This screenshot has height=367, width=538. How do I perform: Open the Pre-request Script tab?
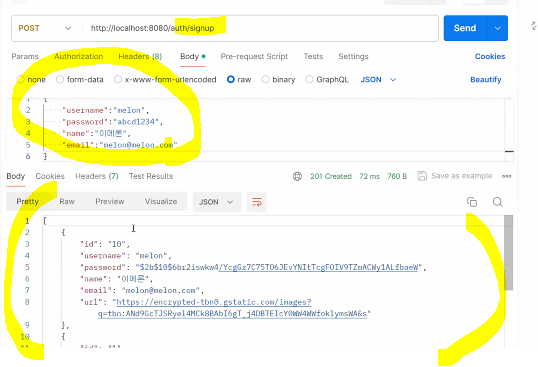point(254,56)
